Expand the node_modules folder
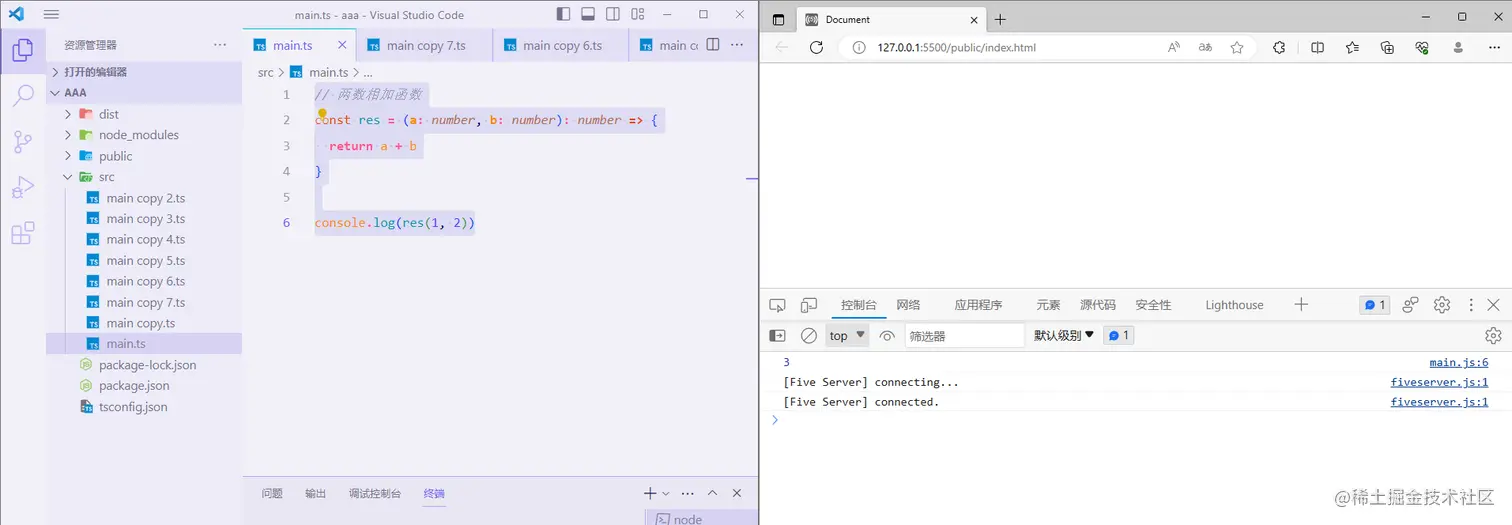This screenshot has height=525, width=1512. pos(144,135)
